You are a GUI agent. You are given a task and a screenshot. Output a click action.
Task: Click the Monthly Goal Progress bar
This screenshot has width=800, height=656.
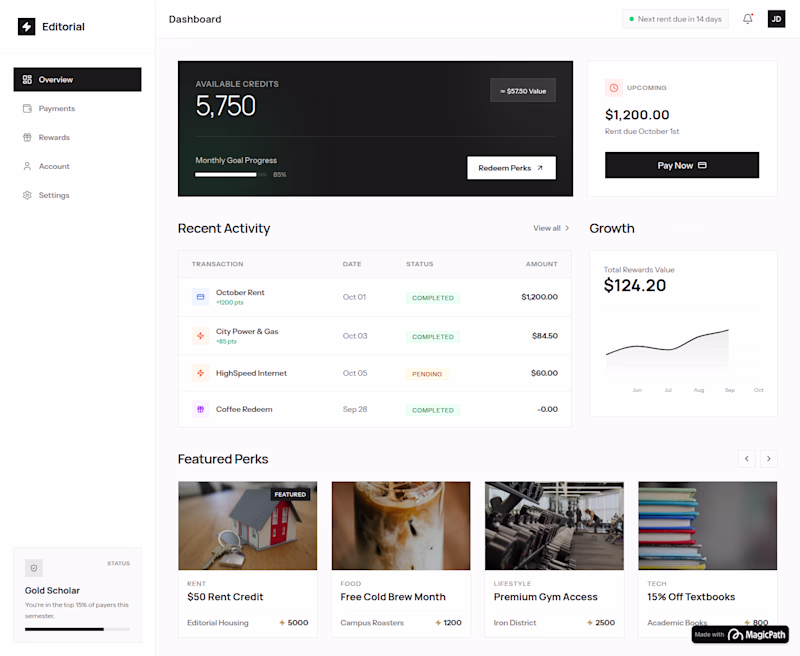click(x=231, y=175)
